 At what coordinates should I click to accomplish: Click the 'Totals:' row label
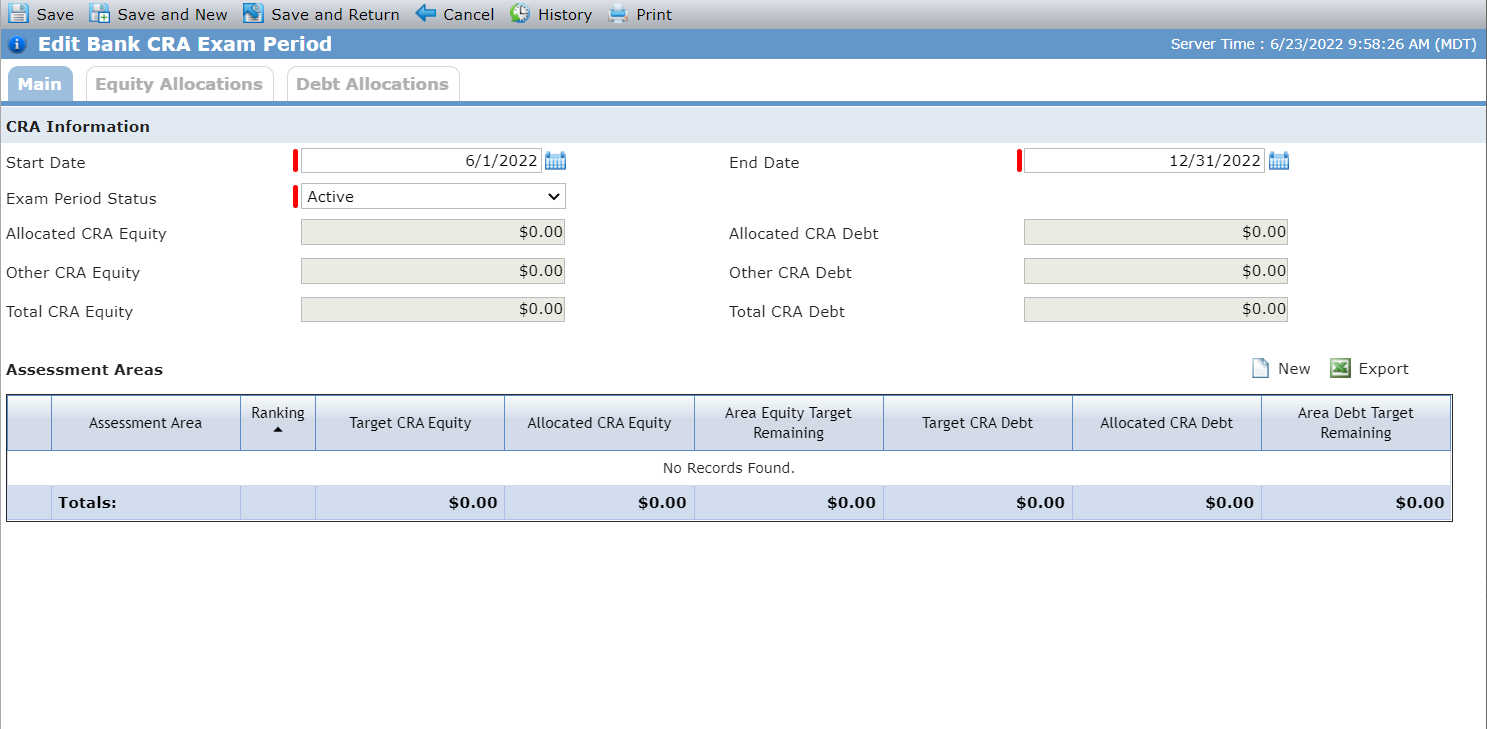(x=88, y=503)
